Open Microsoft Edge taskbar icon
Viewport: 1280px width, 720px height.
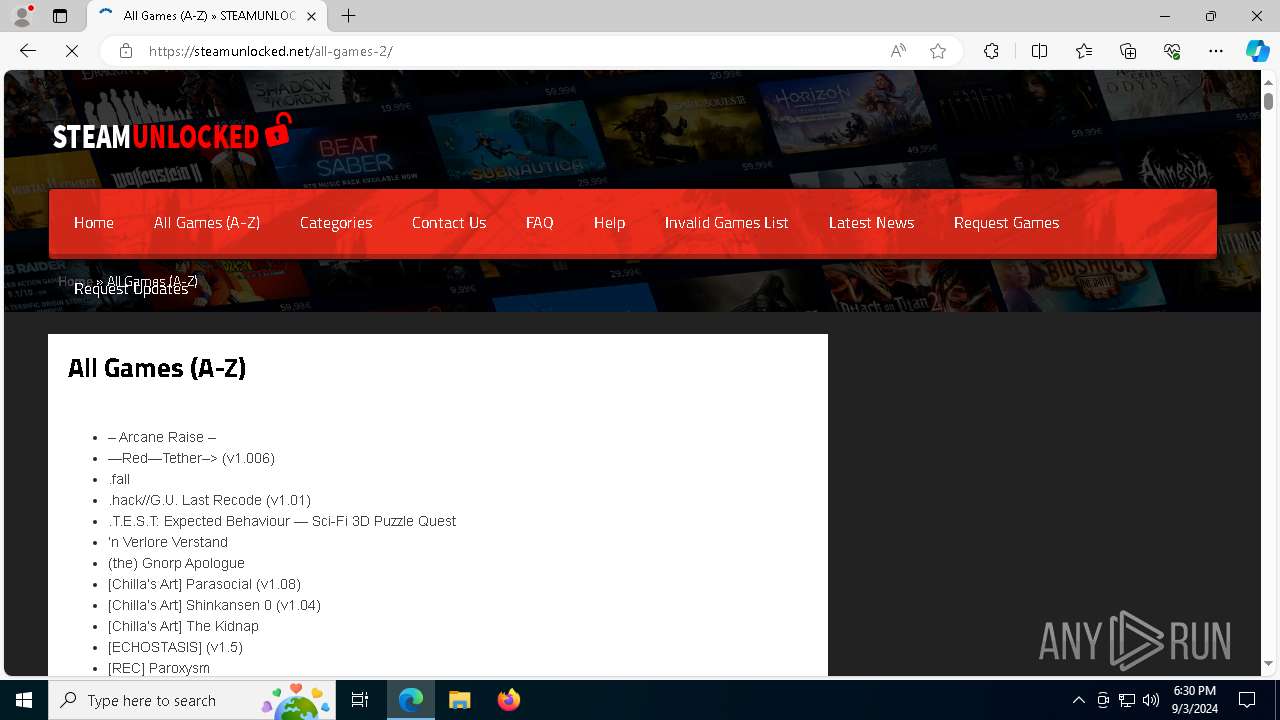[411, 700]
